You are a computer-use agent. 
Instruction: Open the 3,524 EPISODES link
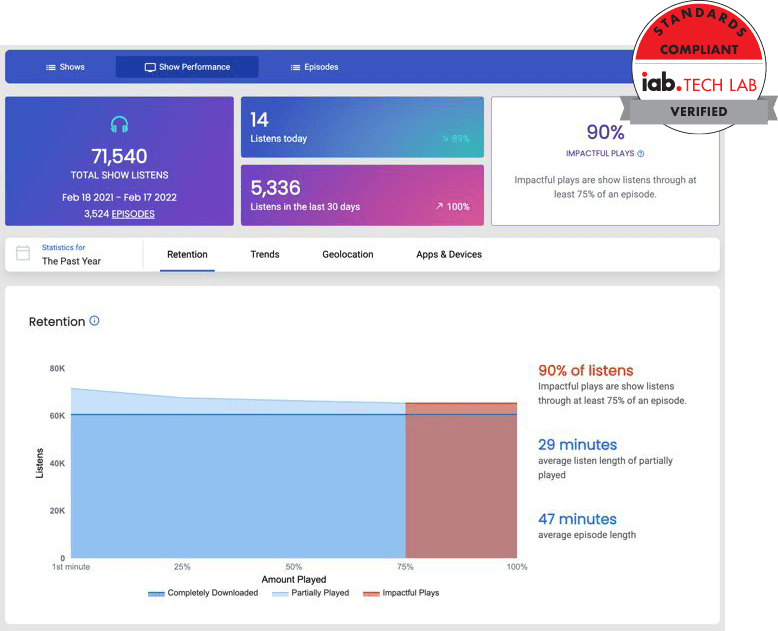coord(119,214)
